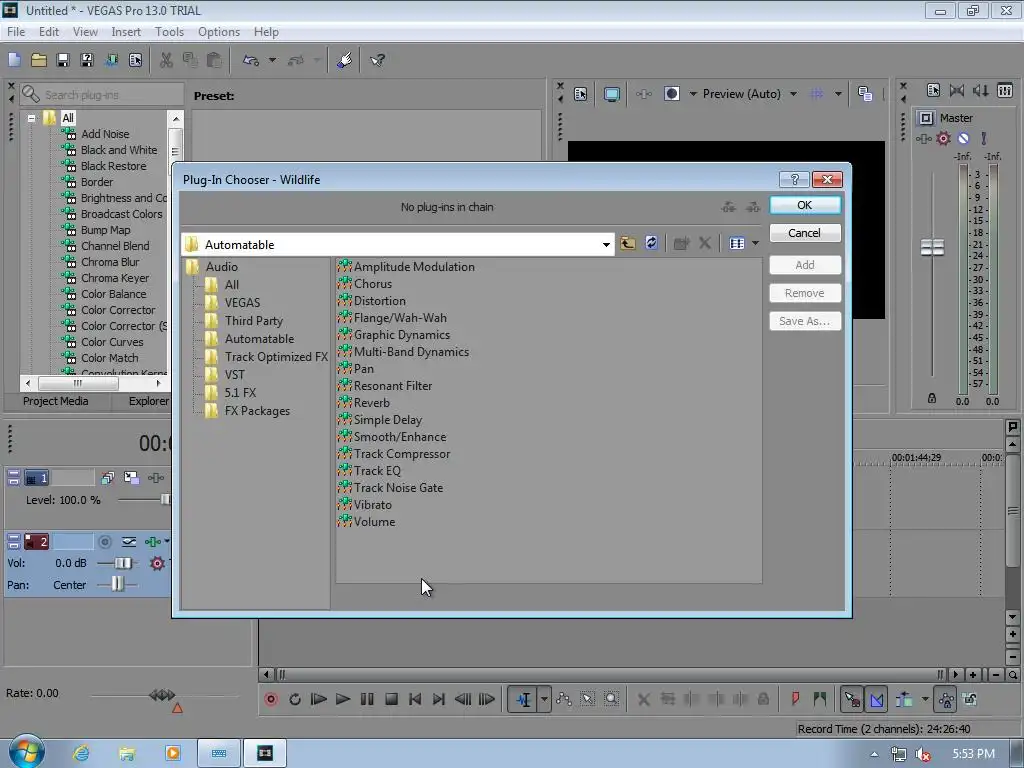Open project Properties from the toolbar
Viewport: 1024px width, 768px height.
pos(135,60)
